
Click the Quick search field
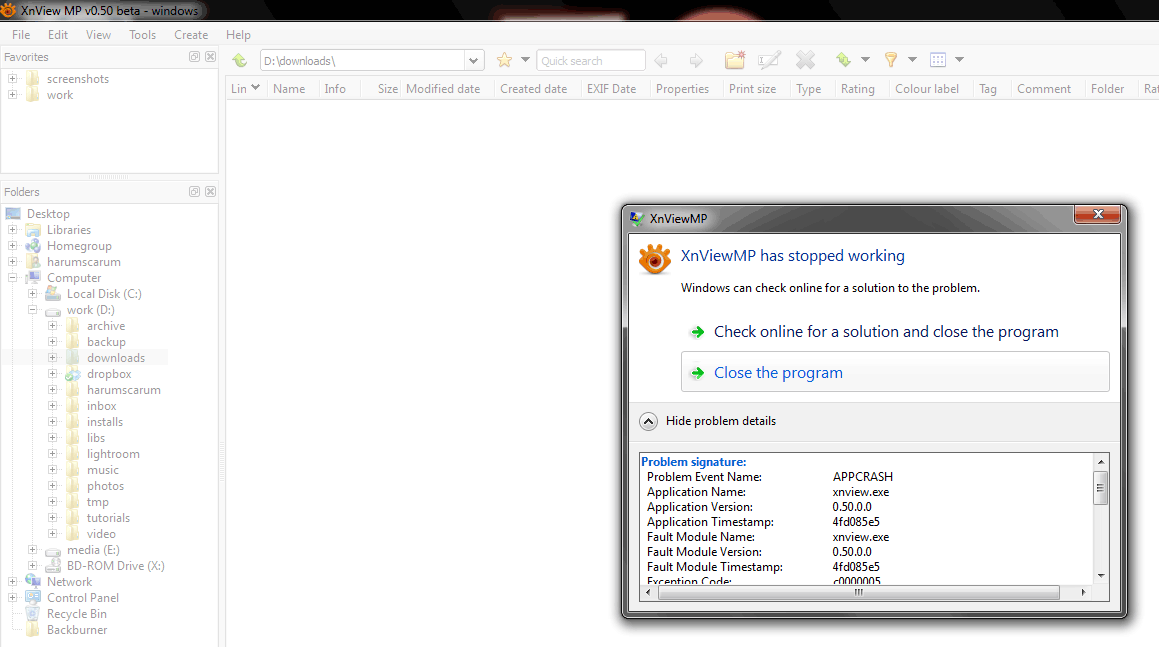click(591, 61)
